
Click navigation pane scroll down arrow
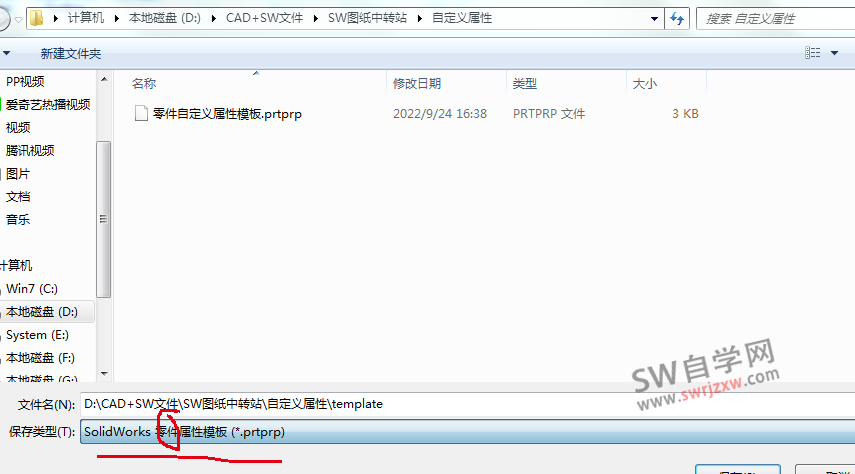click(104, 374)
